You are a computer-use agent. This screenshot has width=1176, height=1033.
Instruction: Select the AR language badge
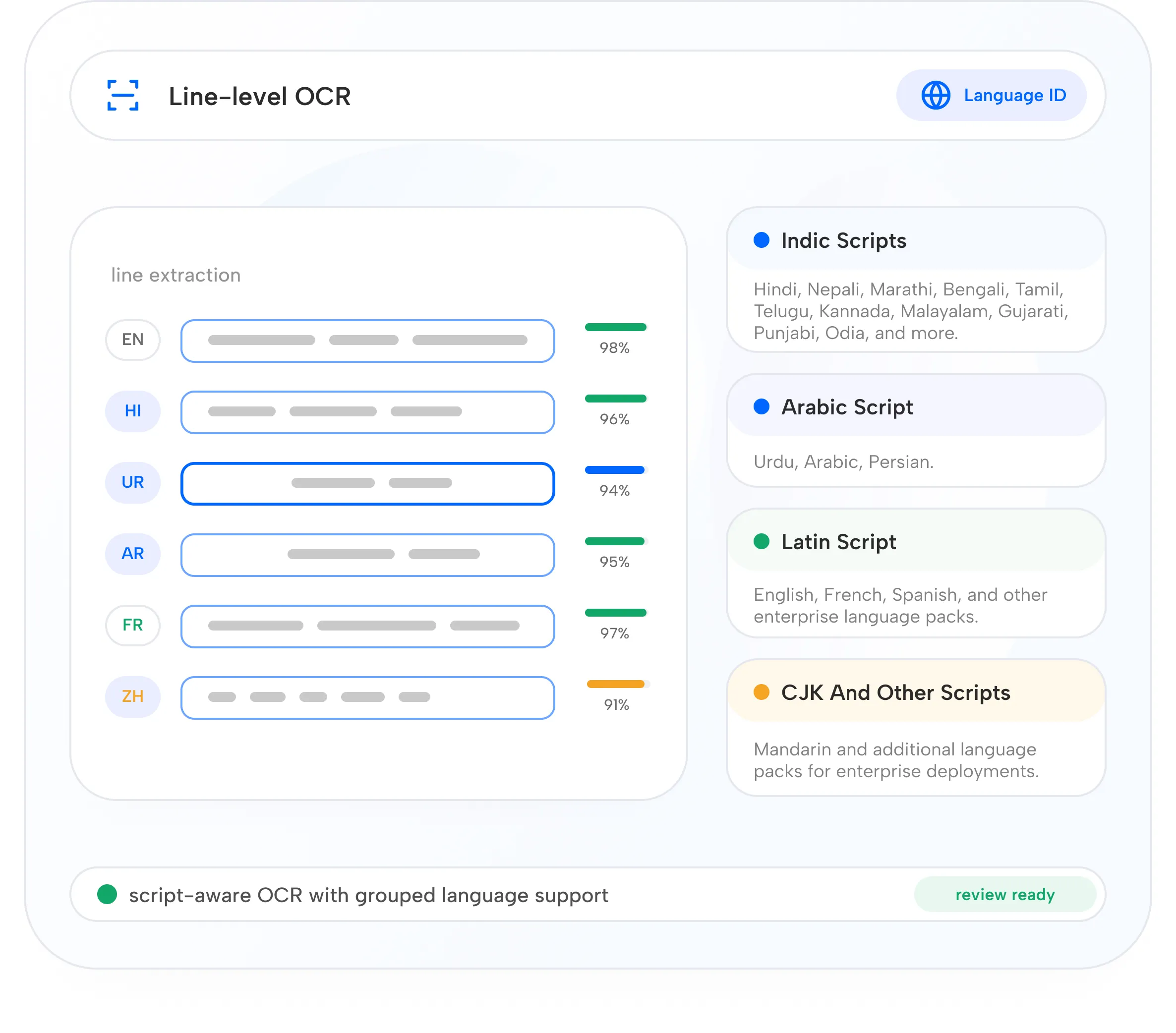tap(133, 554)
